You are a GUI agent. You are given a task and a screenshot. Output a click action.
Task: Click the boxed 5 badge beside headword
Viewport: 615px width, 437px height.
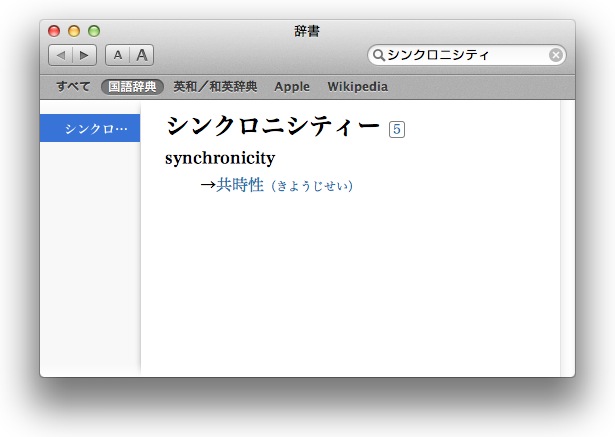(397, 129)
